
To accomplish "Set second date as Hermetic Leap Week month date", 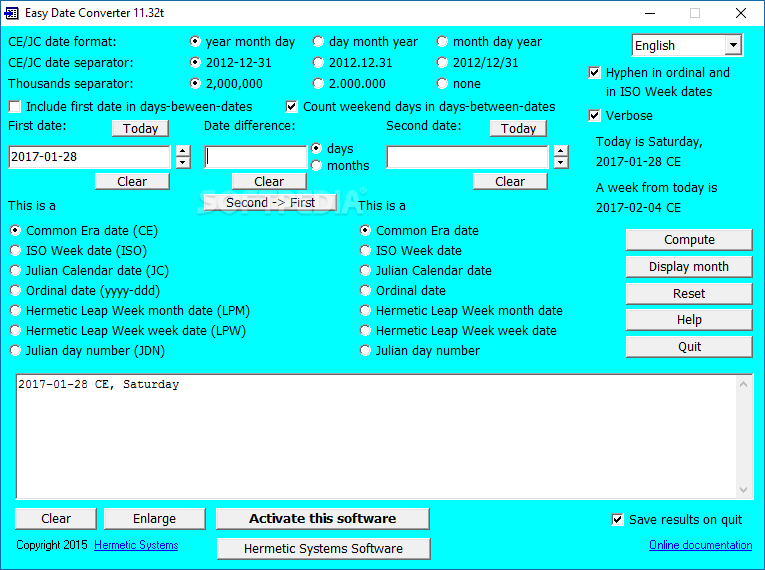I will [365, 311].
